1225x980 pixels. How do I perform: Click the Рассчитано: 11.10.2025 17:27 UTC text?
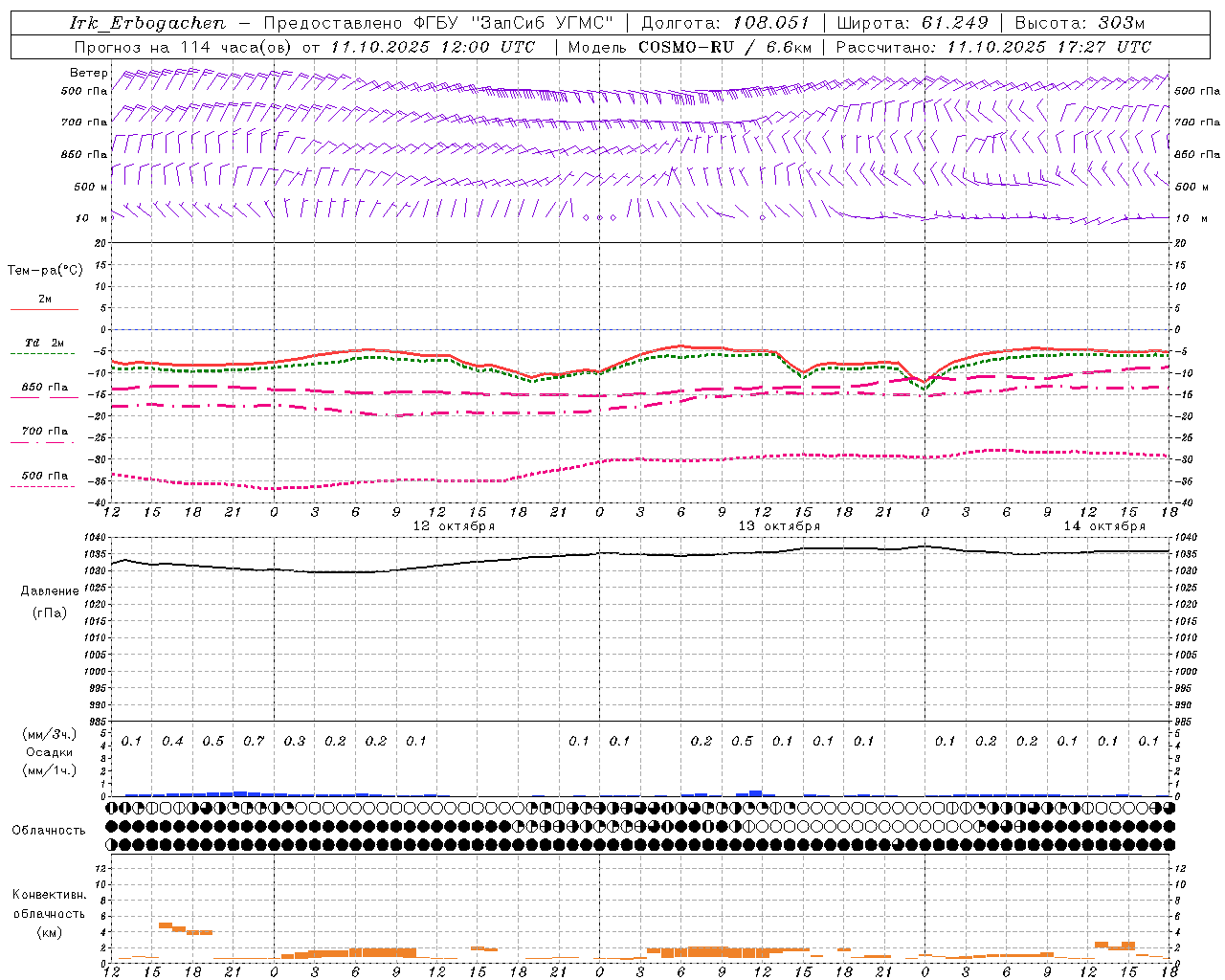coord(993,47)
